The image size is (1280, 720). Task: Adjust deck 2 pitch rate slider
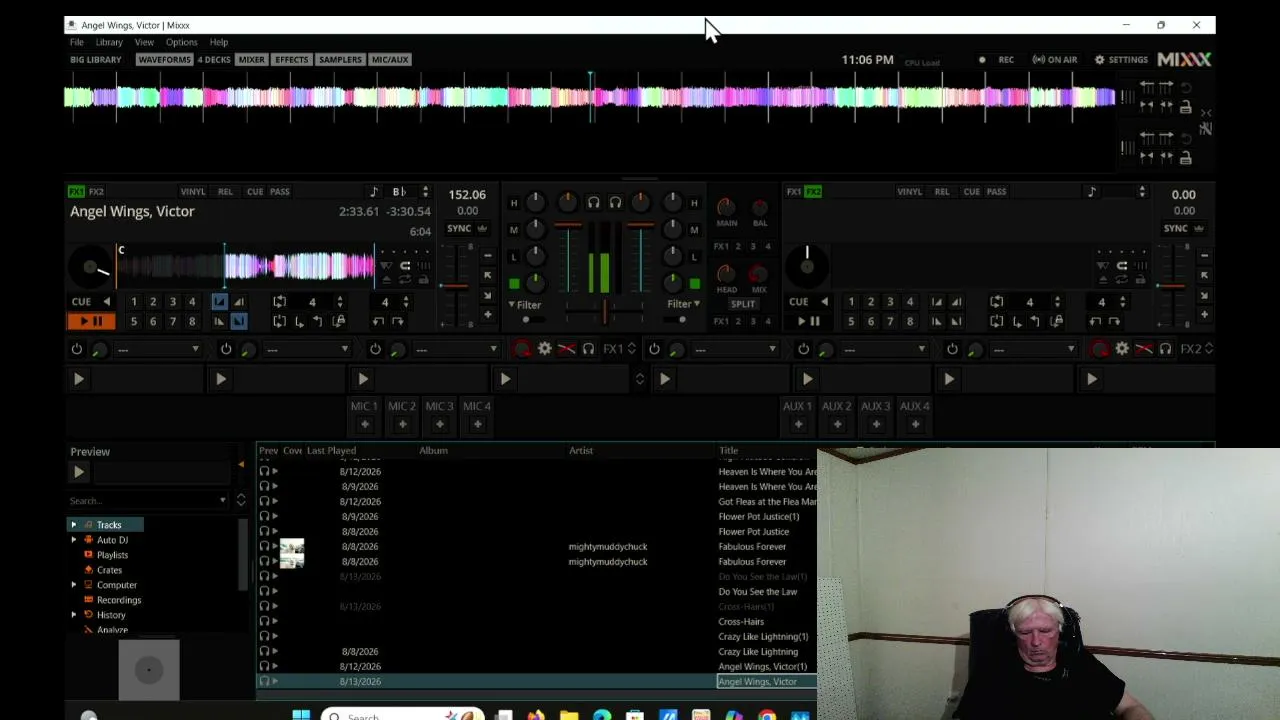tap(1170, 286)
